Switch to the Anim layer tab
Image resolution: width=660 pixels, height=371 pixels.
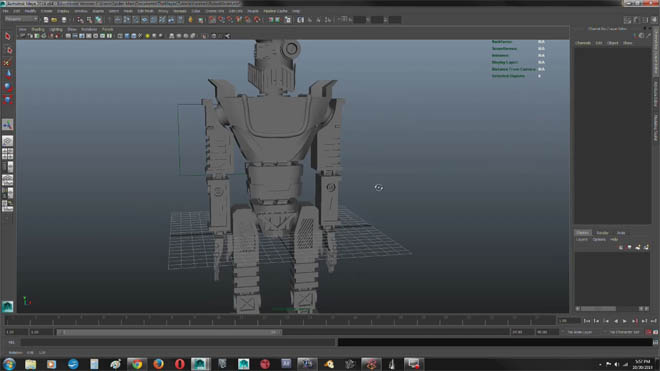click(621, 232)
